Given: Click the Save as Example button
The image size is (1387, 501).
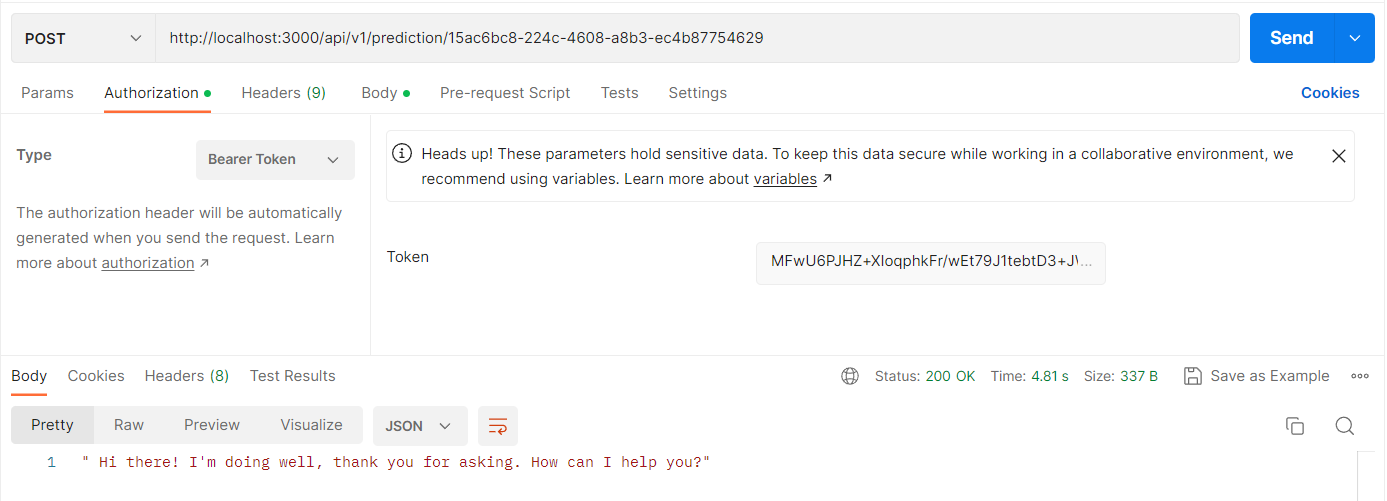Looking at the screenshot, I should pyautogui.click(x=1257, y=376).
